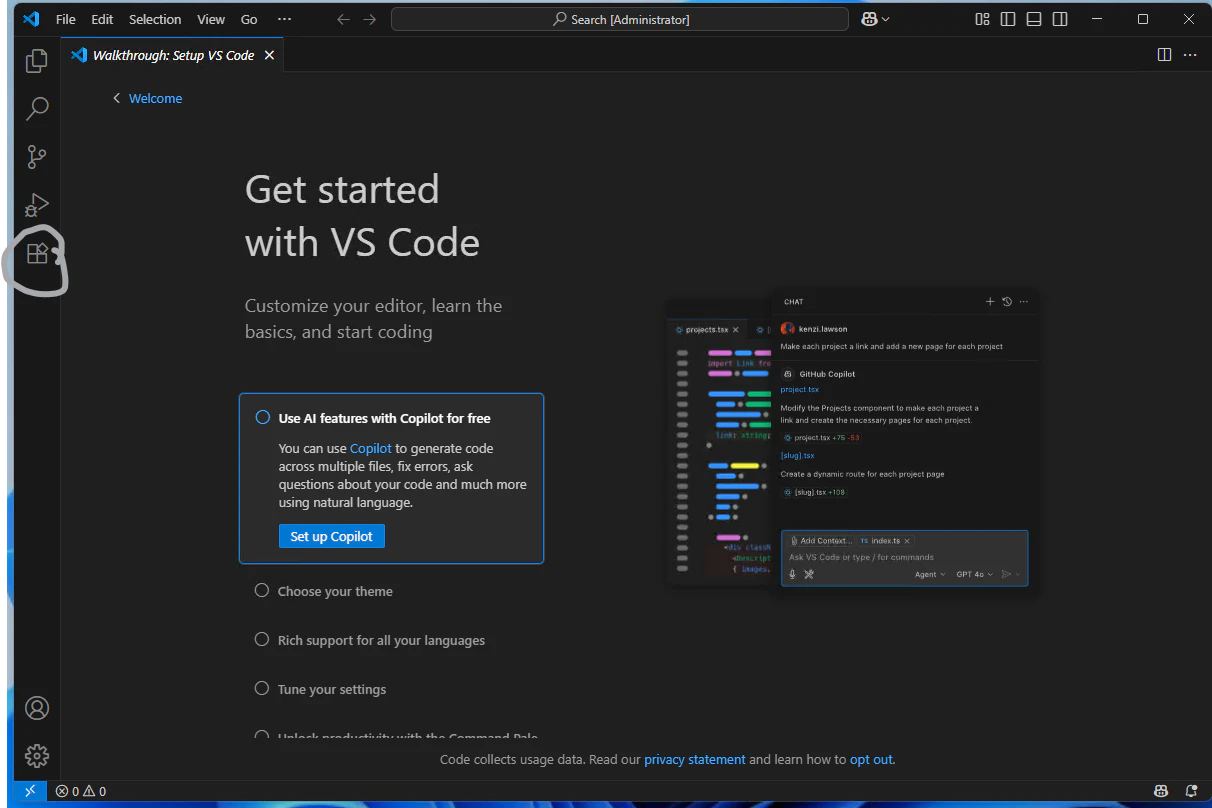
Task: Open the Customize Layout icon
Action: pos(983,19)
